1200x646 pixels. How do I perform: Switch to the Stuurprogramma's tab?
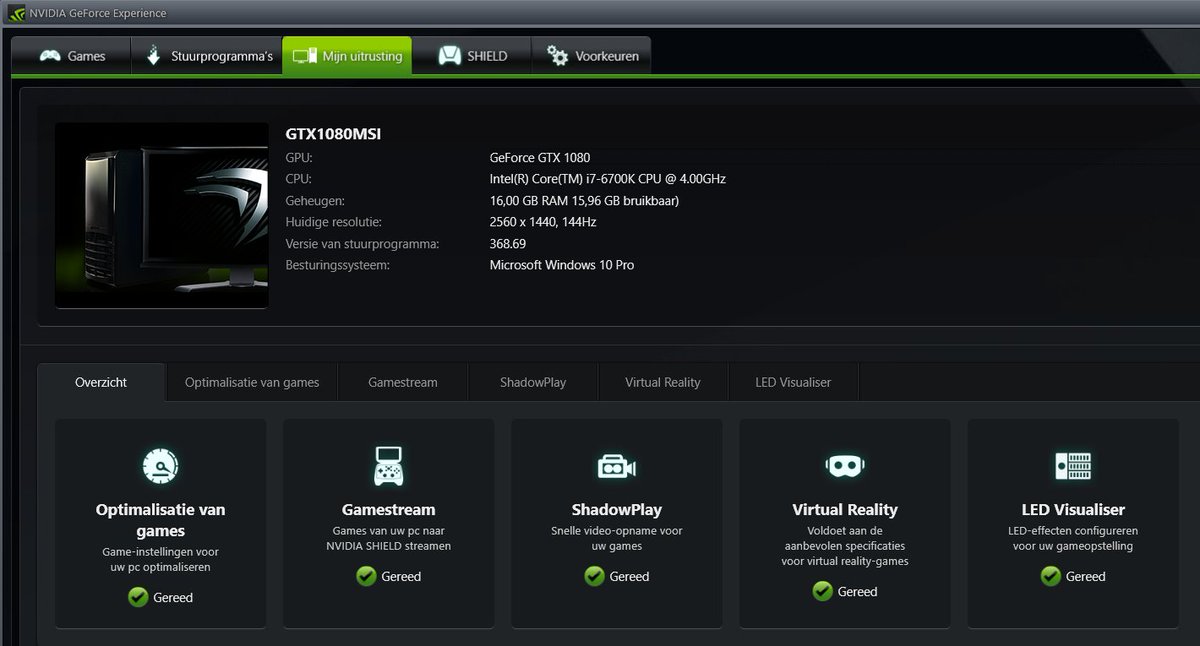pos(205,56)
